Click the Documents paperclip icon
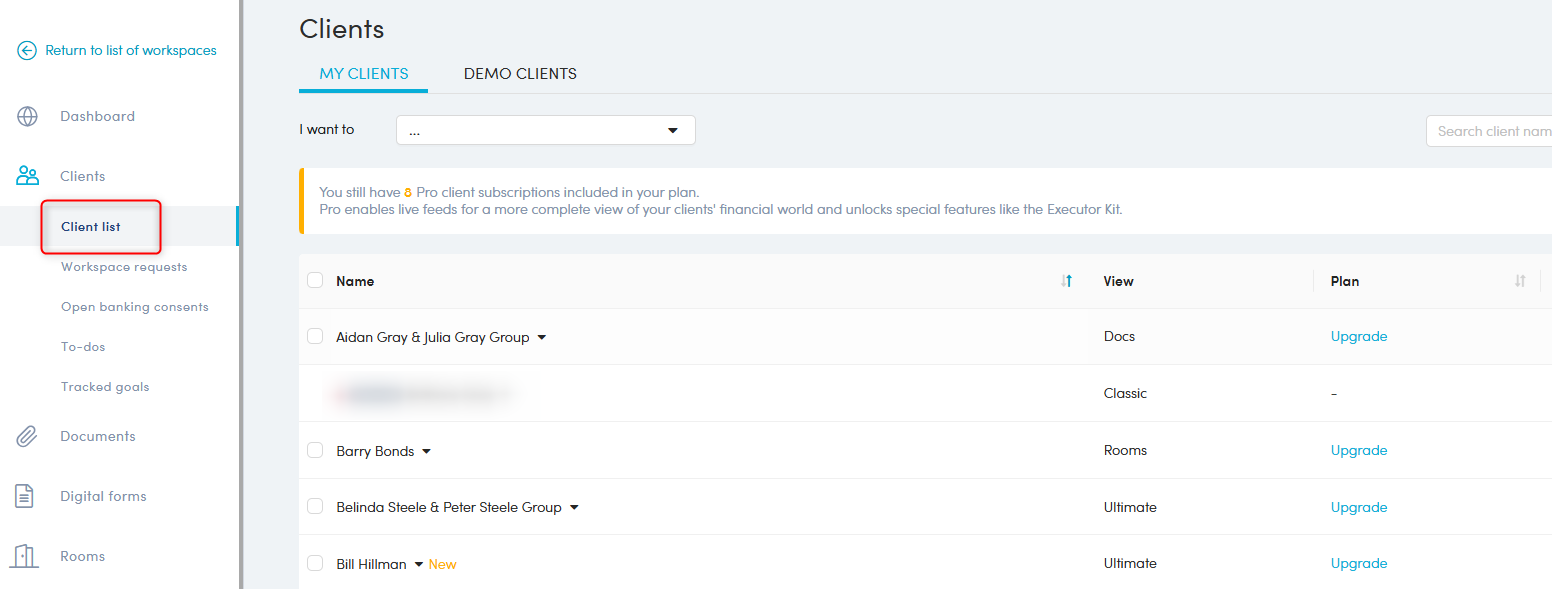This screenshot has width=1552, height=589. tap(27, 437)
